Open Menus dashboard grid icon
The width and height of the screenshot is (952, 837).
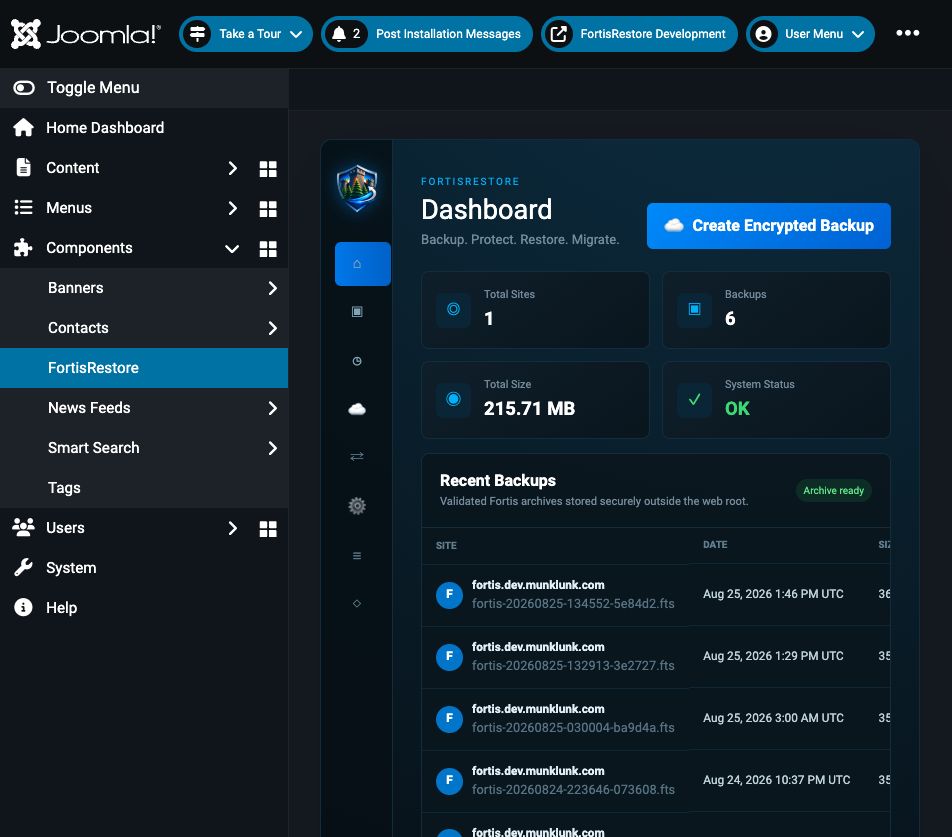(x=268, y=209)
